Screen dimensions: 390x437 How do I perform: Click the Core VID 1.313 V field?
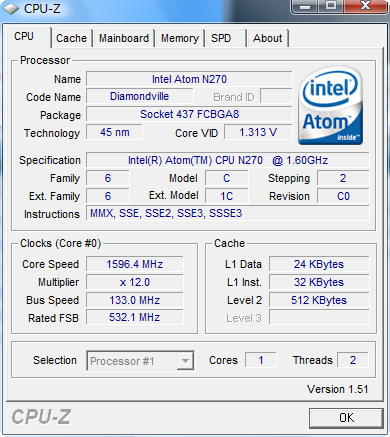[258, 132]
